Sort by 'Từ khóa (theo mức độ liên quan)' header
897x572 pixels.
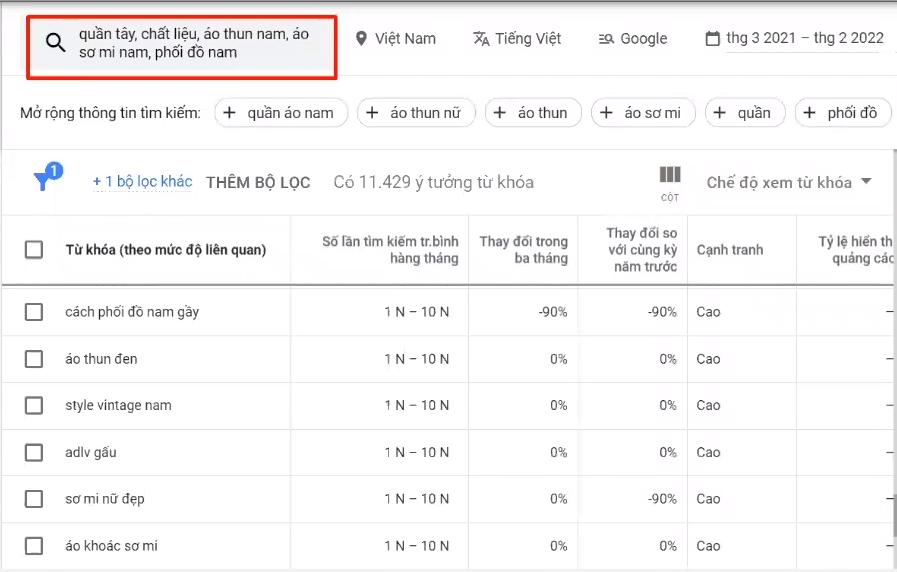coord(166,249)
